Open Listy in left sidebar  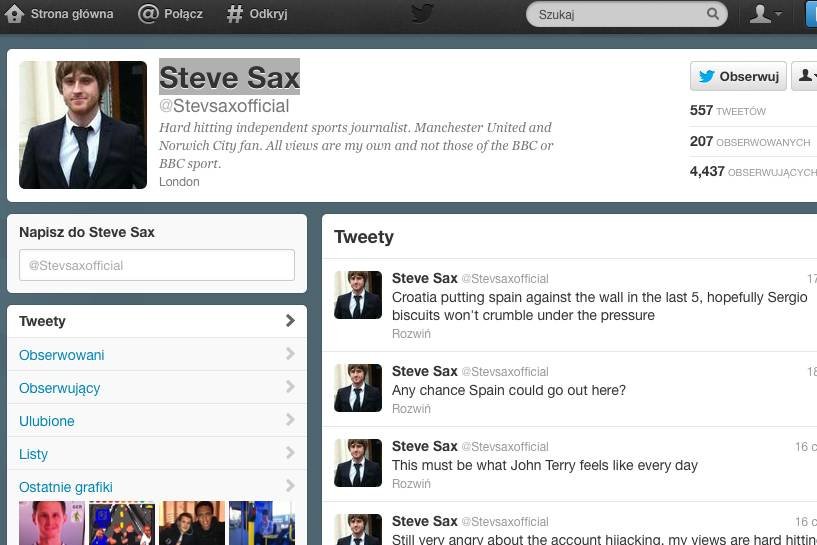point(157,454)
